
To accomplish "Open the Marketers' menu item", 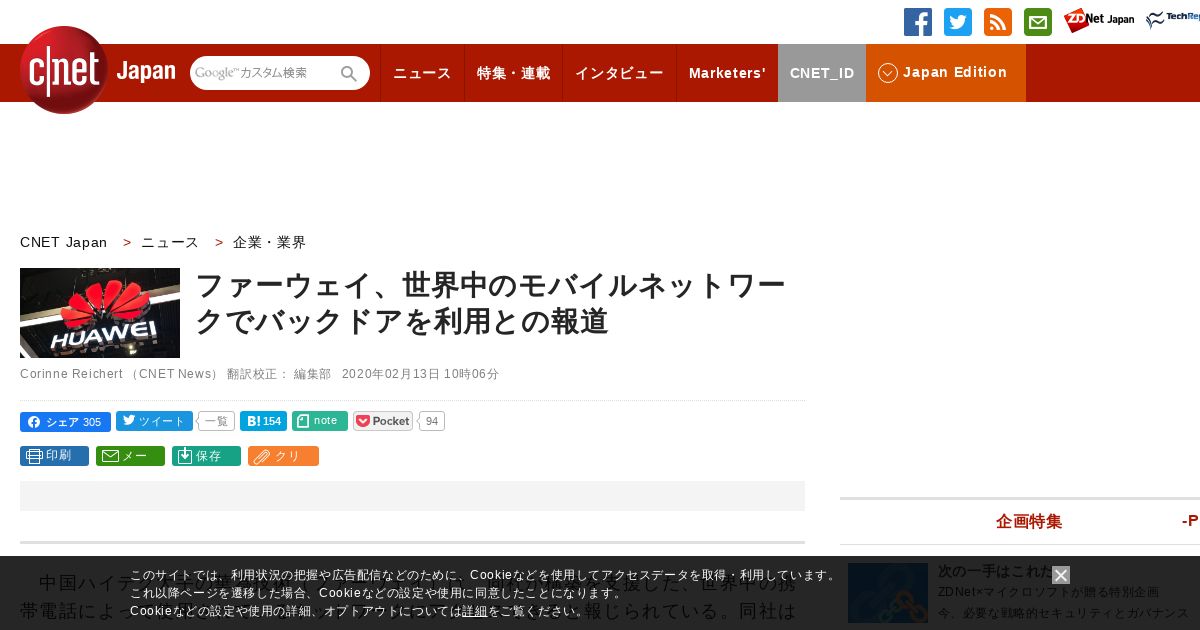I will 727,73.
